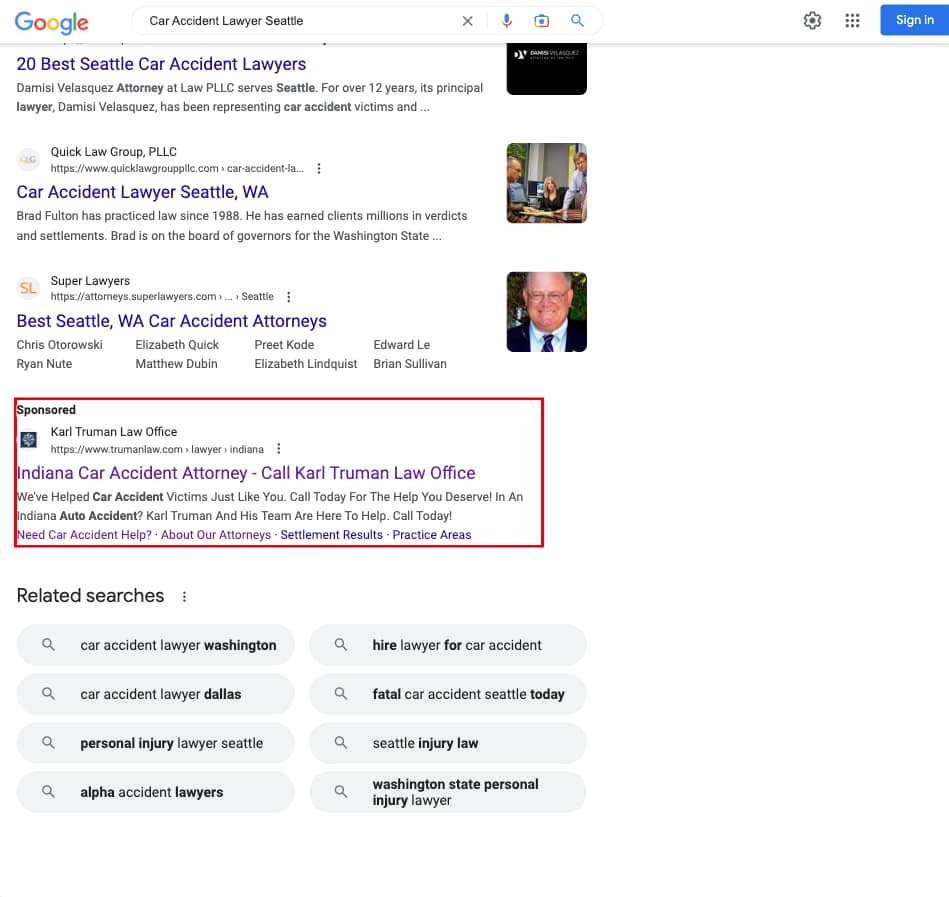Click attorneys.superlawyers.com URL breadcrumb
The width and height of the screenshot is (949, 897).
coord(162,297)
